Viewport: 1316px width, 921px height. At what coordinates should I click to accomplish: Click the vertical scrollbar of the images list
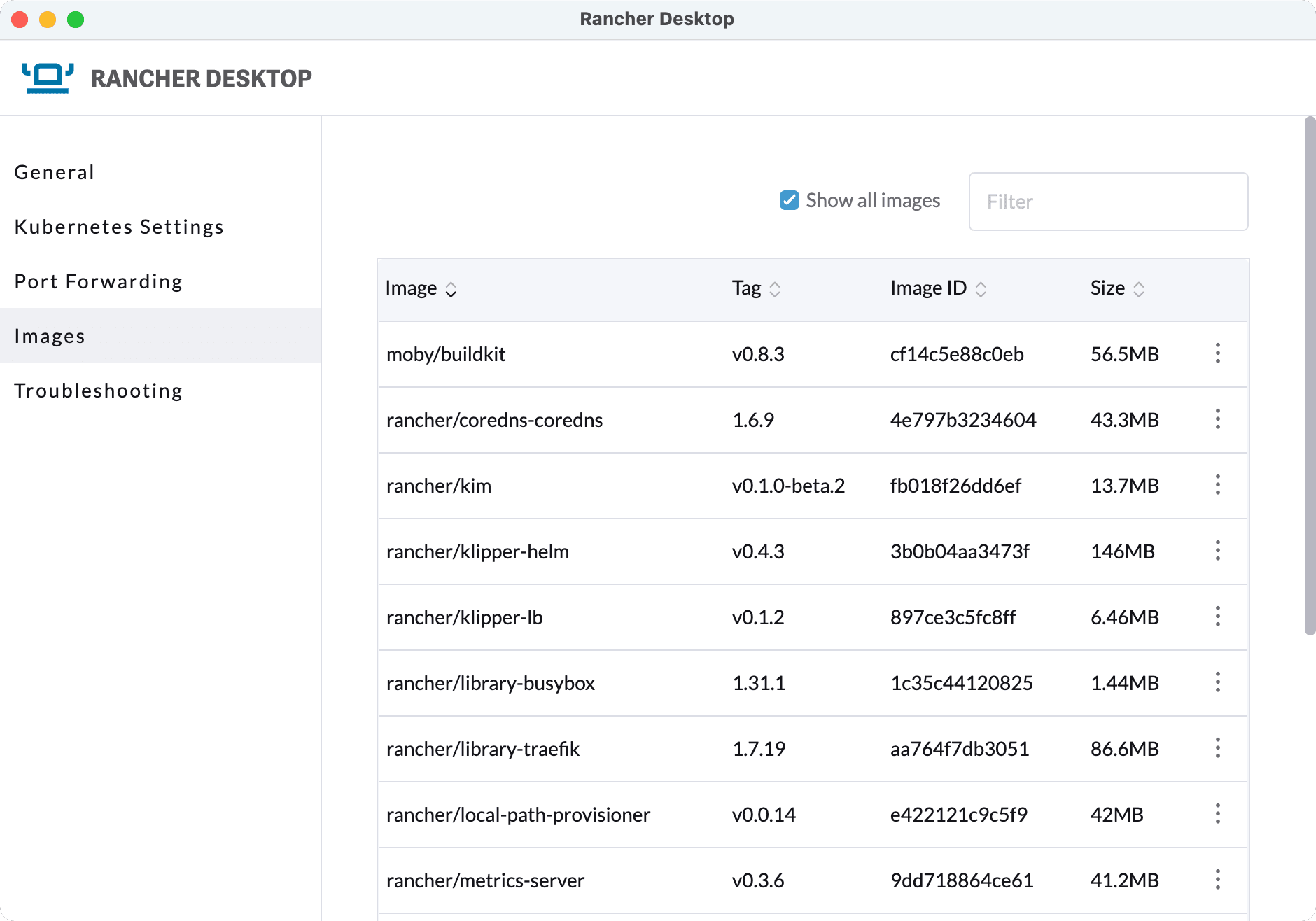1310,377
